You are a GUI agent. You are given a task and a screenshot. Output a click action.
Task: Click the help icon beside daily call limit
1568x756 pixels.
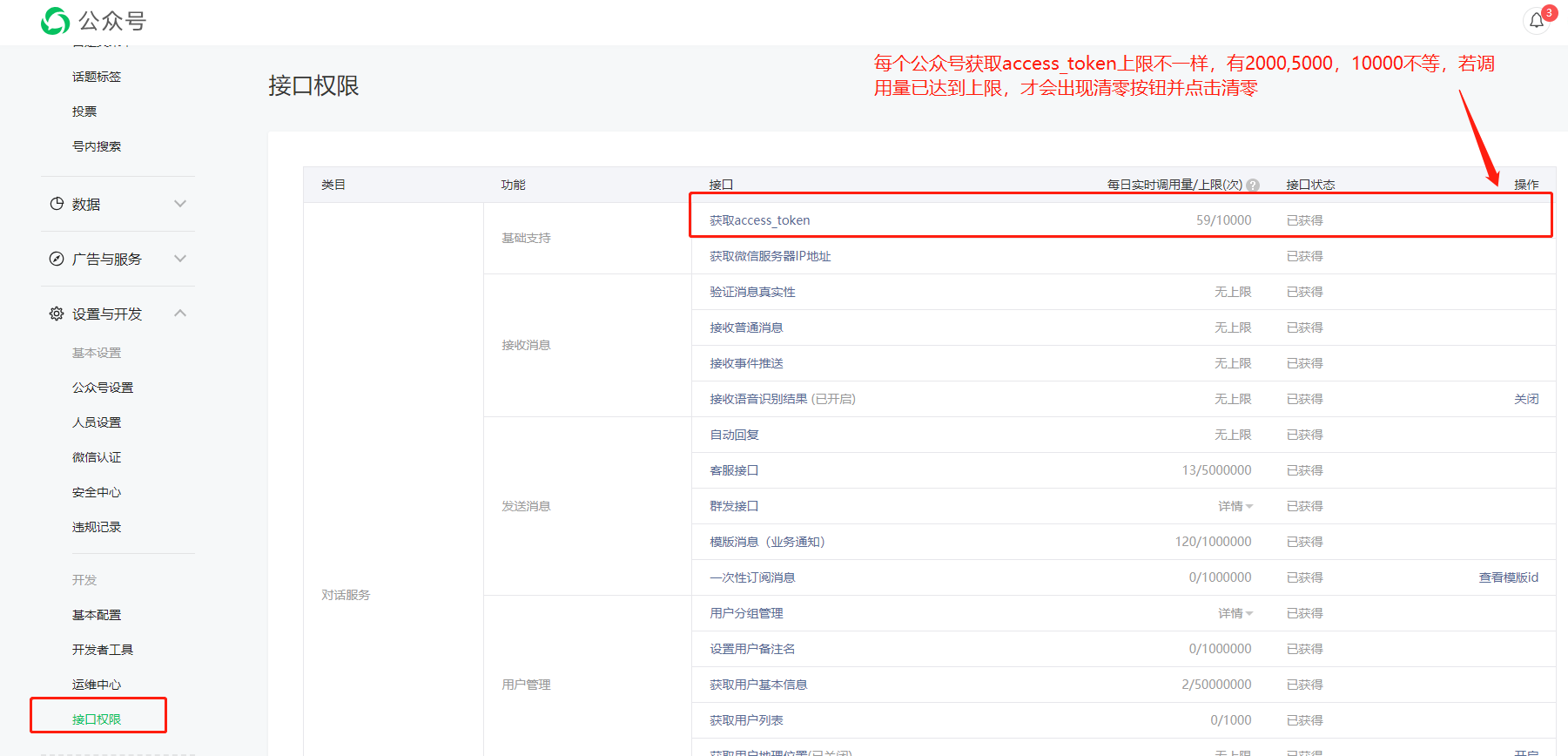point(1253,186)
